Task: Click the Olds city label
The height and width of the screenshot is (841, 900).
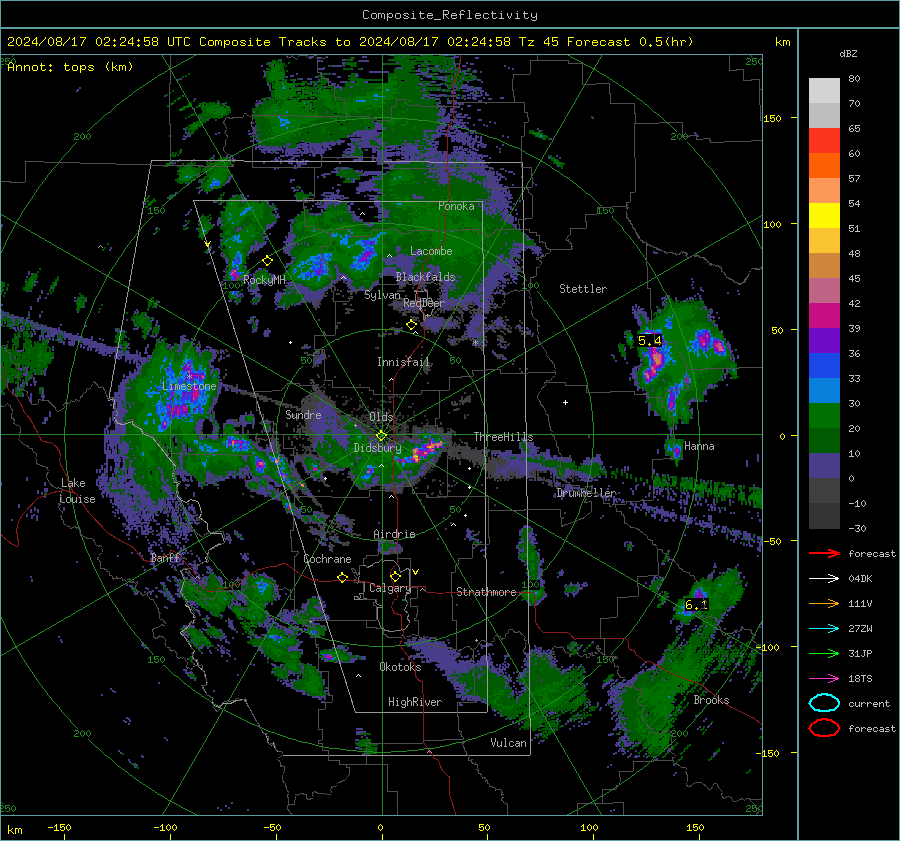Action: tap(381, 416)
